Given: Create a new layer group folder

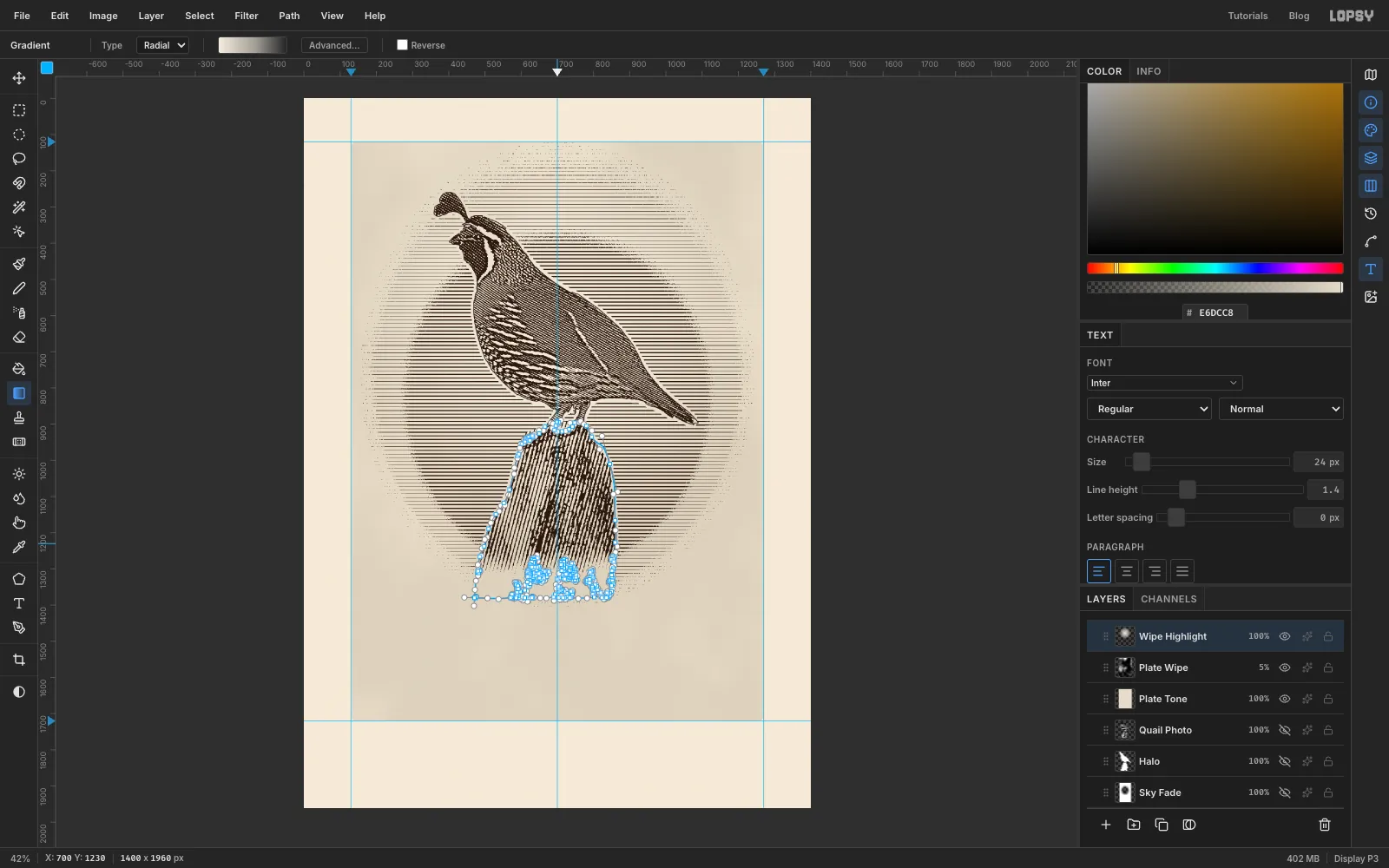Looking at the screenshot, I should coord(1134,825).
